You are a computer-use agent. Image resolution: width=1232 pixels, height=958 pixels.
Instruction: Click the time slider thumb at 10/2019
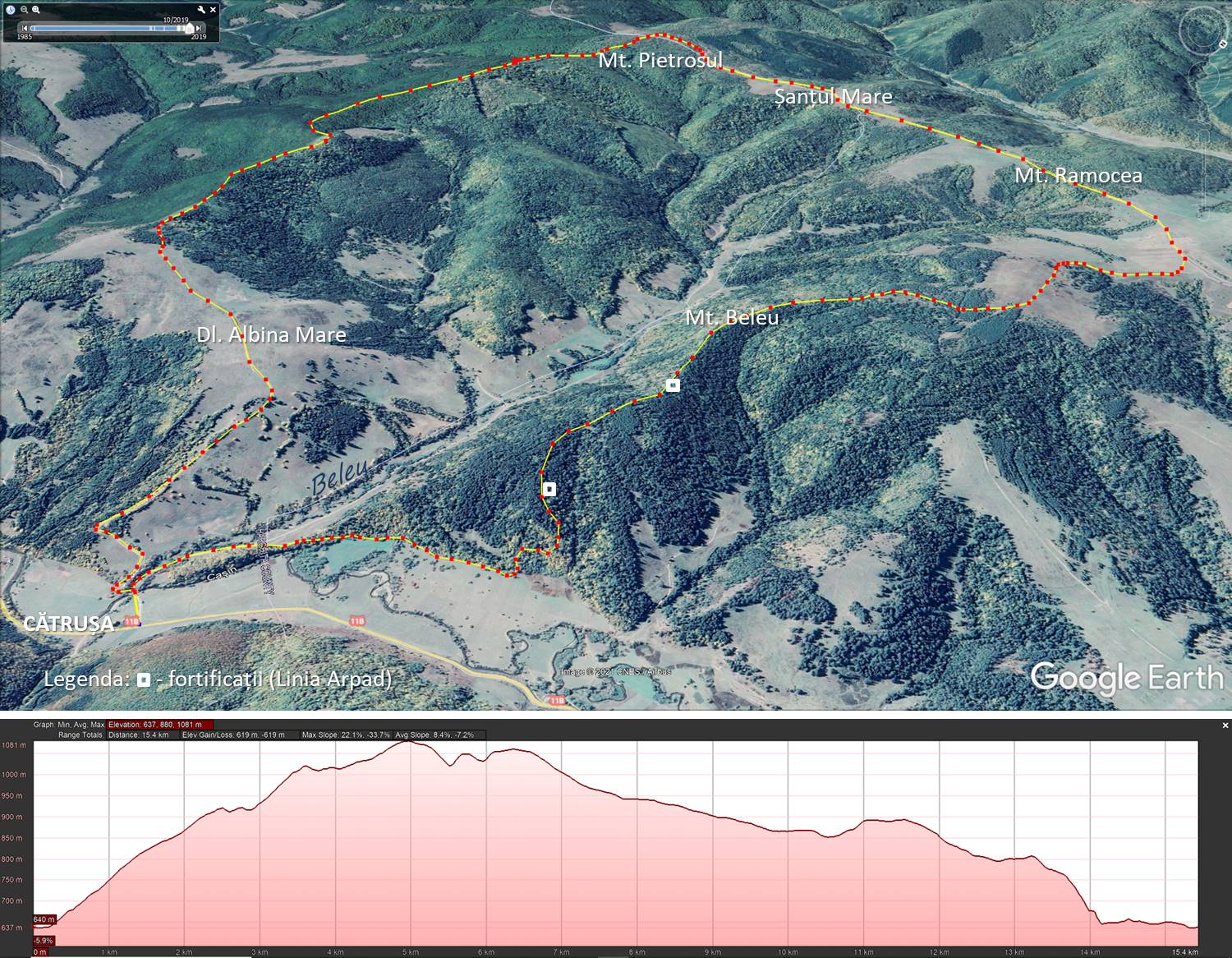pos(187,29)
